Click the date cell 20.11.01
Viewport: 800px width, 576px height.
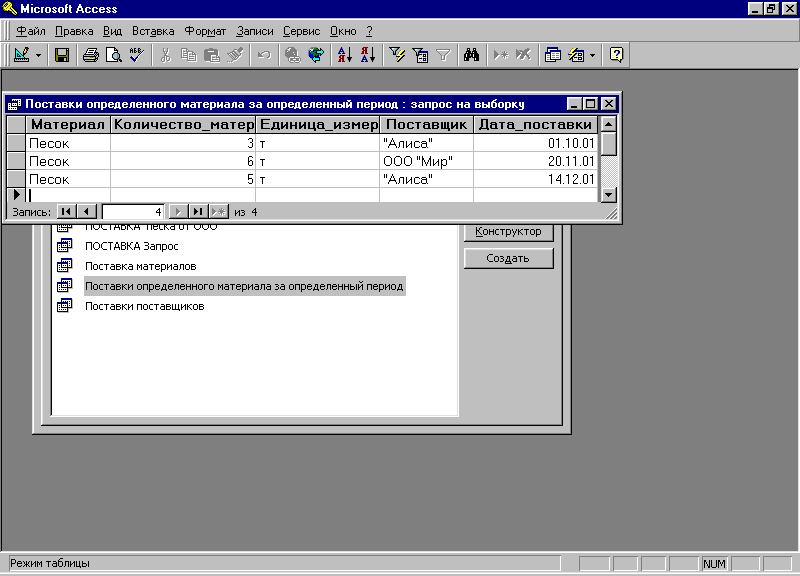(x=535, y=161)
